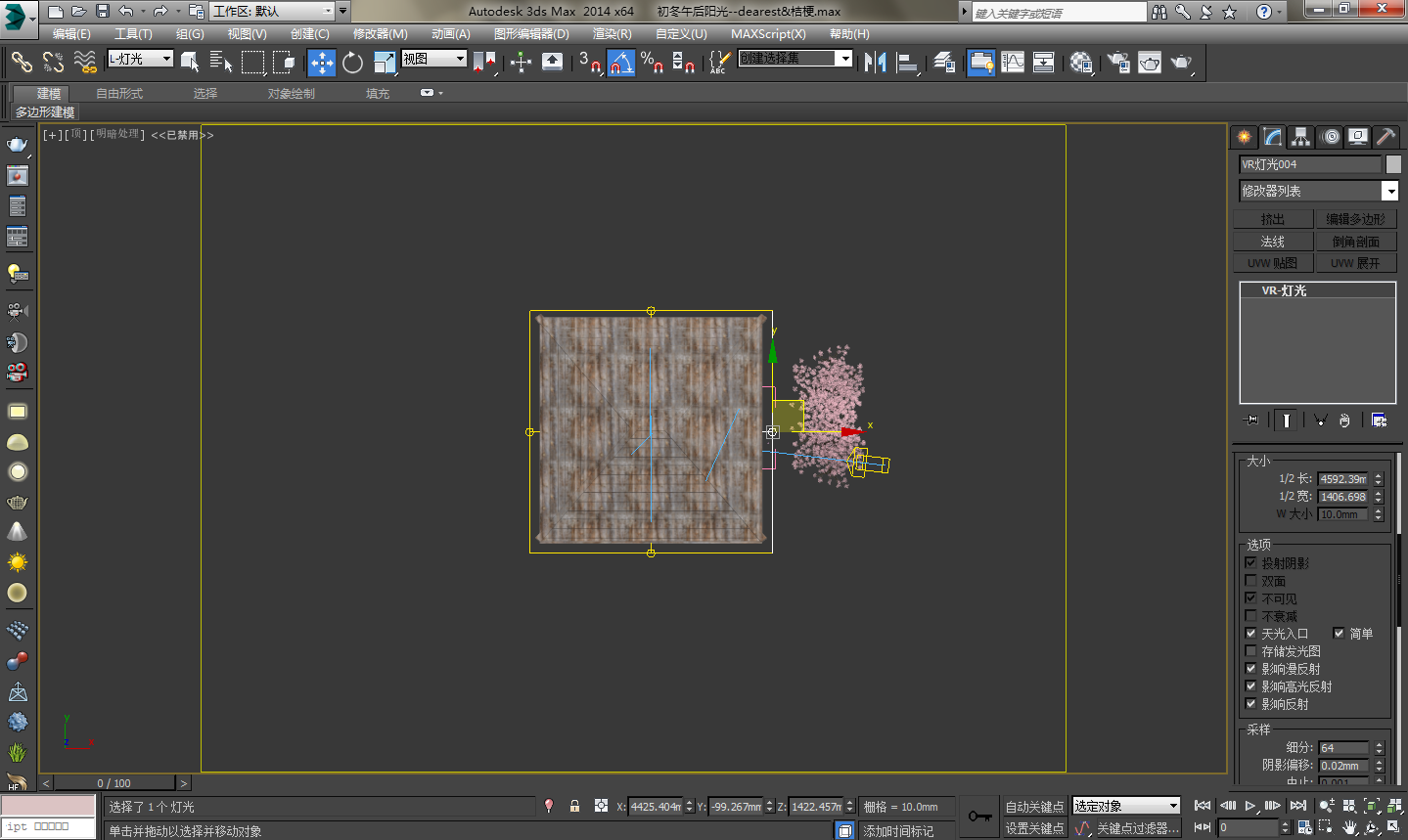Image resolution: width=1408 pixels, height=840 pixels.
Task: Open the Display panel icon
Action: click(x=1358, y=137)
